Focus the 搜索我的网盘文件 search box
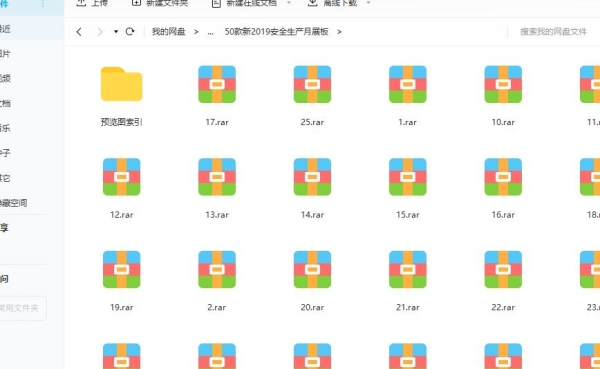Image resolution: width=600 pixels, height=369 pixels. click(x=553, y=32)
